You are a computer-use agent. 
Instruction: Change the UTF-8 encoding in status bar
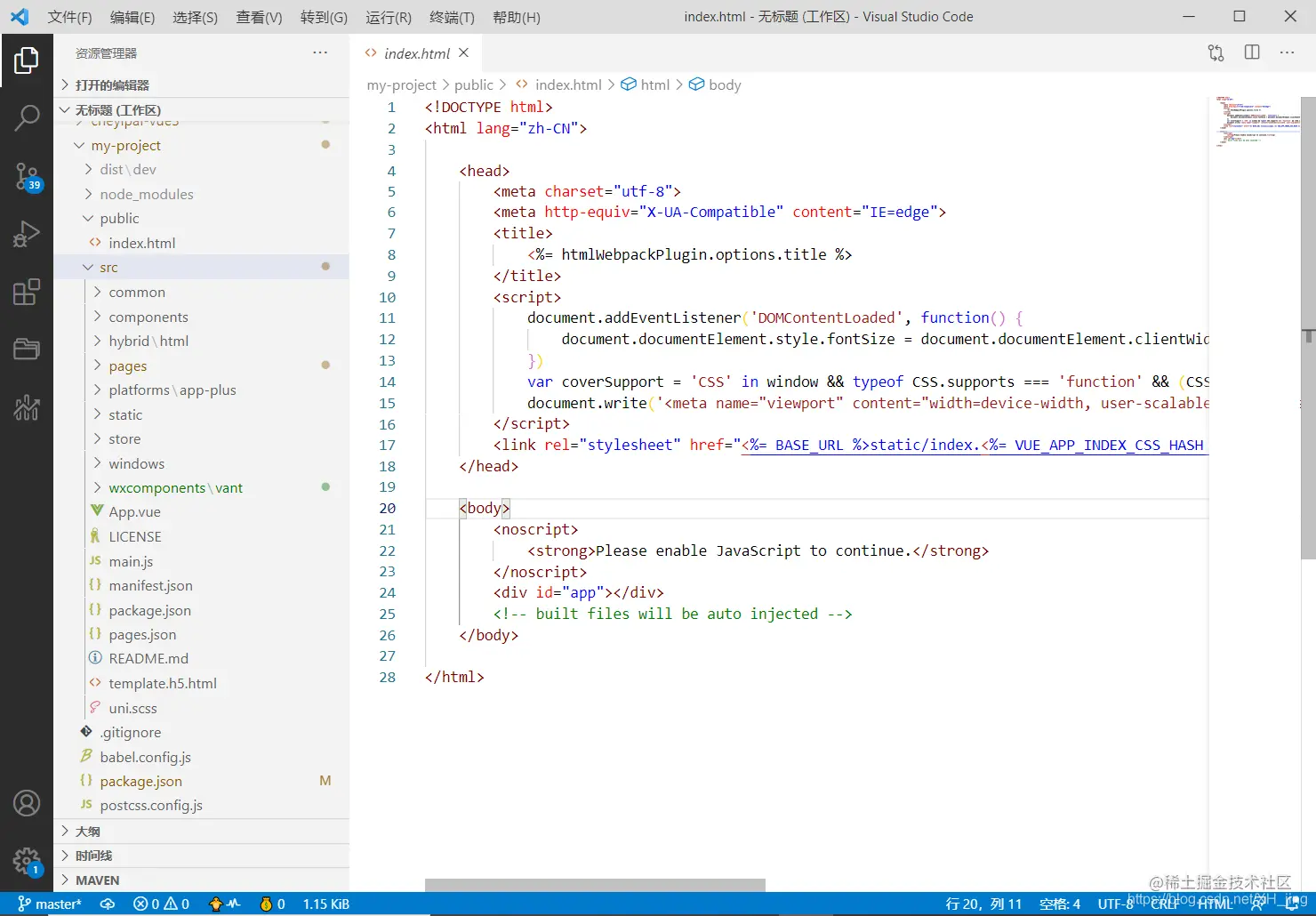coord(1115,904)
